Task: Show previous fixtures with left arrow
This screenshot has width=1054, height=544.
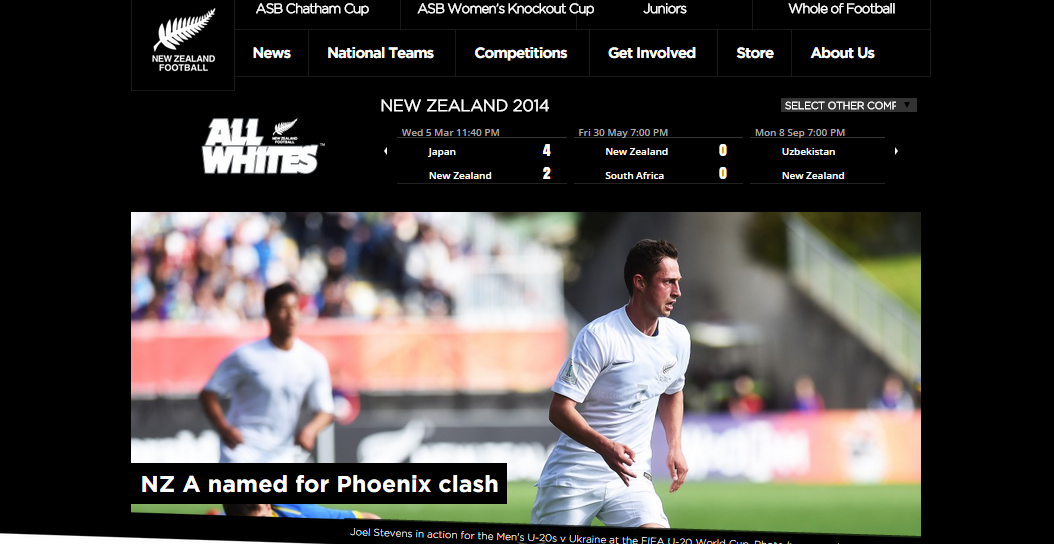Action: (385, 151)
